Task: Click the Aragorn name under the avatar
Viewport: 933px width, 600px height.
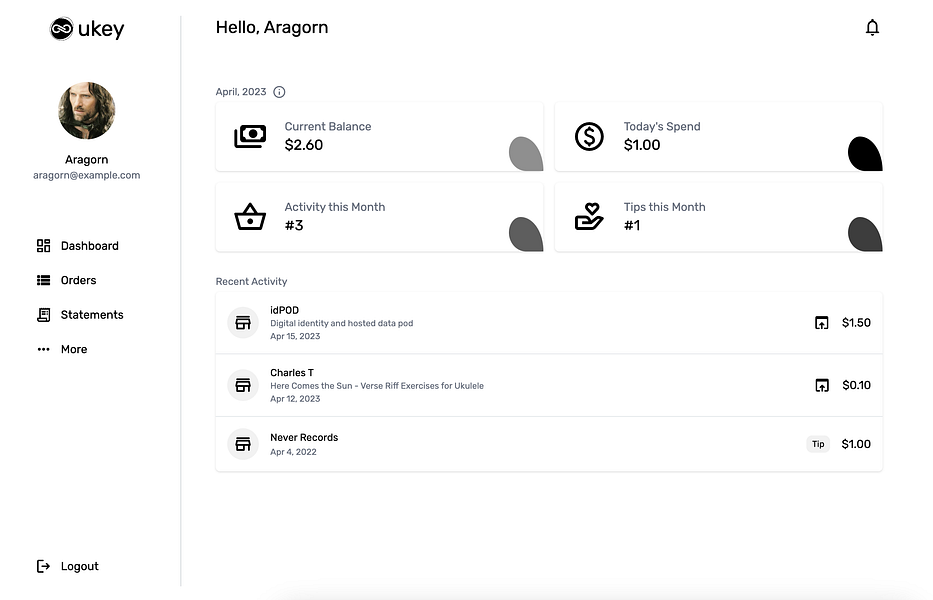Action: click(x=87, y=160)
